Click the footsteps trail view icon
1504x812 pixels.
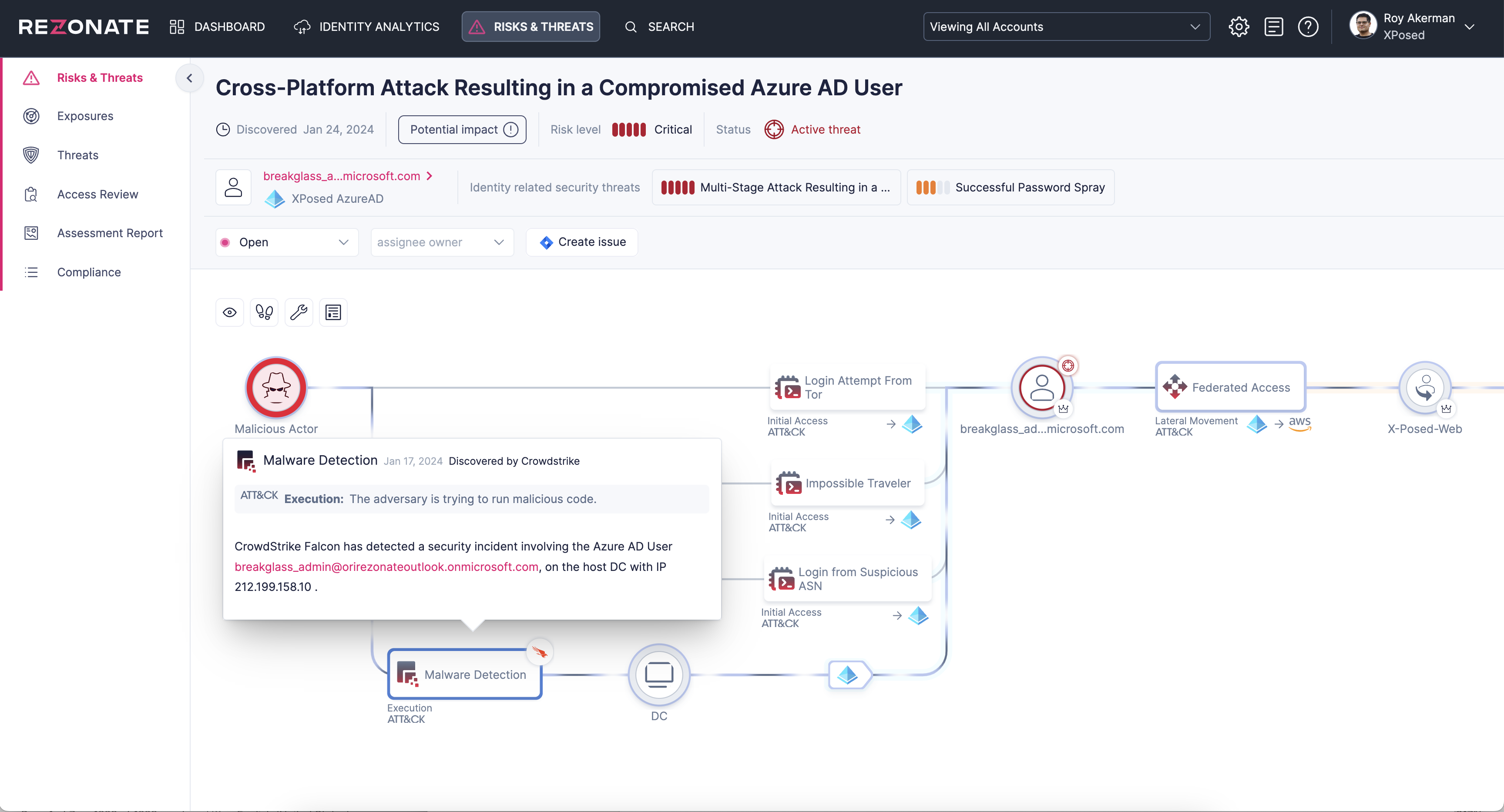pyautogui.click(x=265, y=312)
